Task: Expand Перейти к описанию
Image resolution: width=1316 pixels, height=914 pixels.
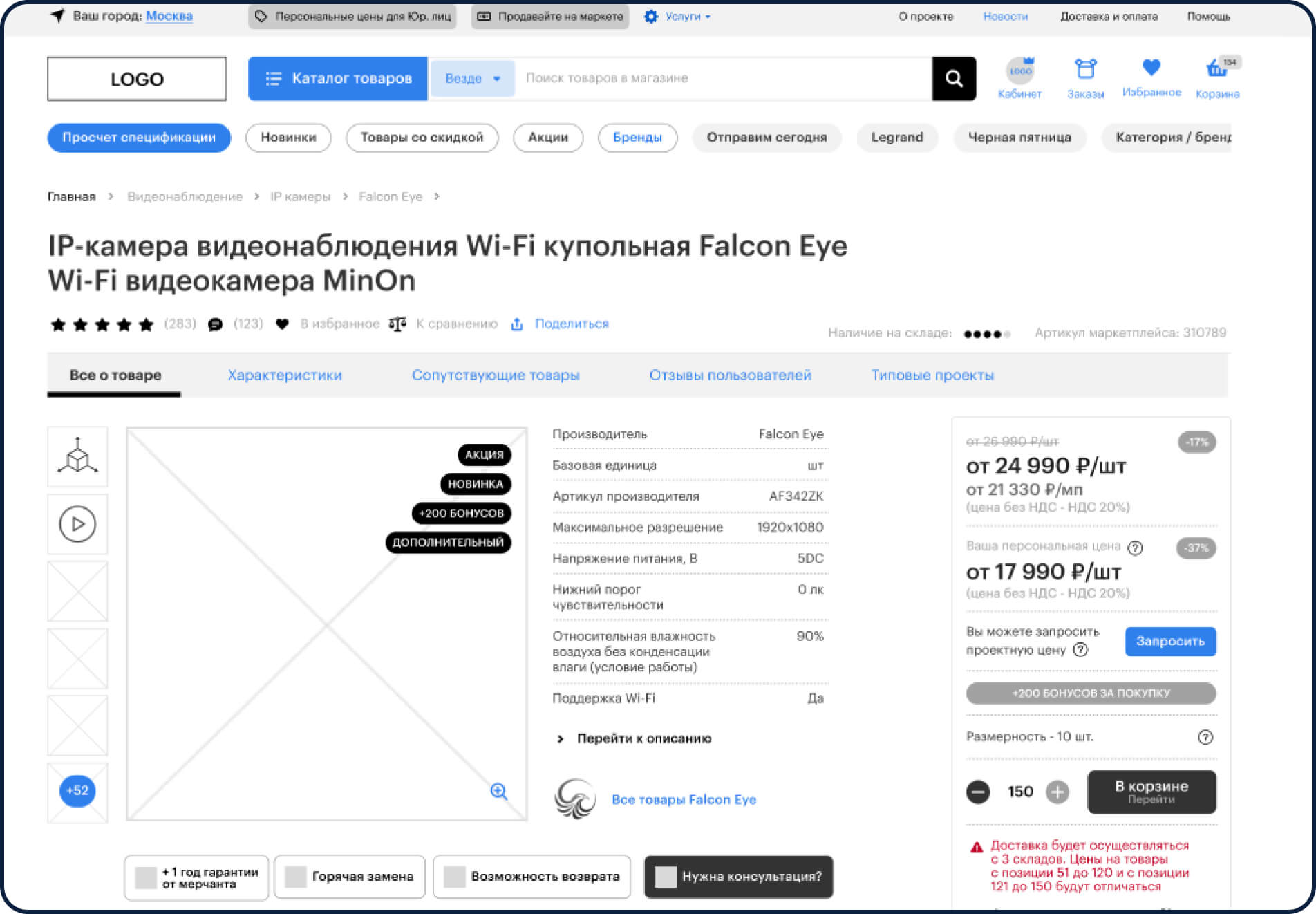Action: [x=643, y=738]
